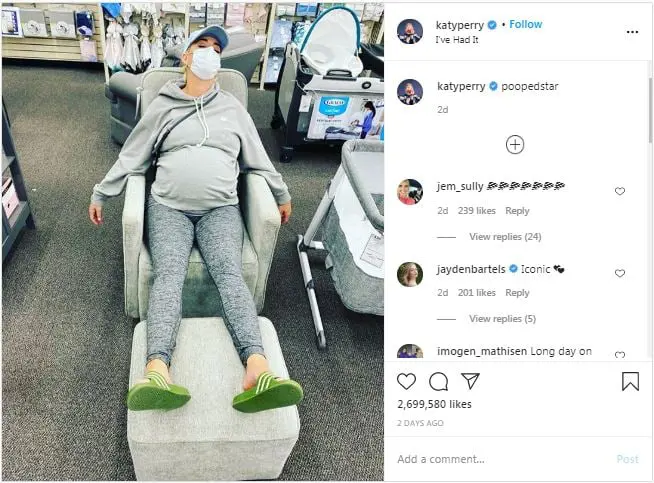The height and width of the screenshot is (483, 654).
Task: Like jem_sully's comment with the heart
Action: 620,191
